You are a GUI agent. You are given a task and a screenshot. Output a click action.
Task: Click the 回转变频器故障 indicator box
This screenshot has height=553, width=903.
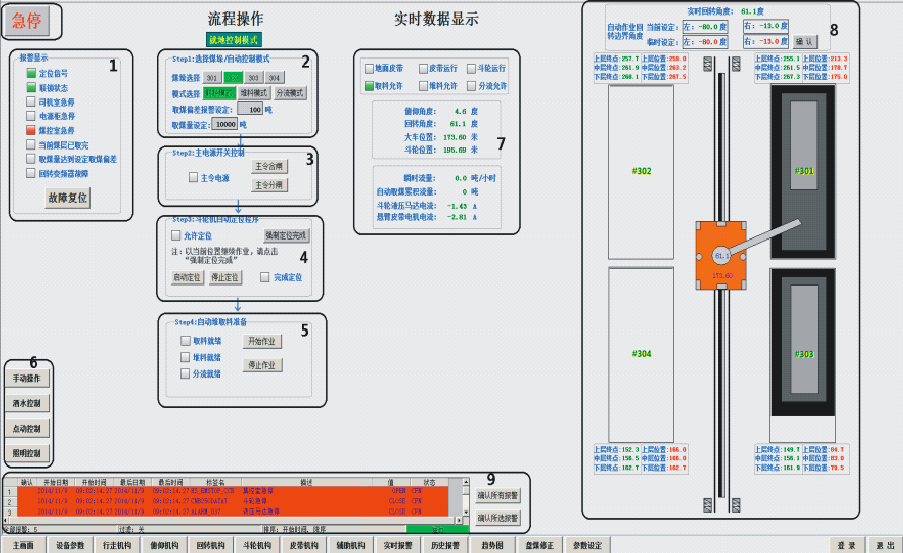[31, 173]
